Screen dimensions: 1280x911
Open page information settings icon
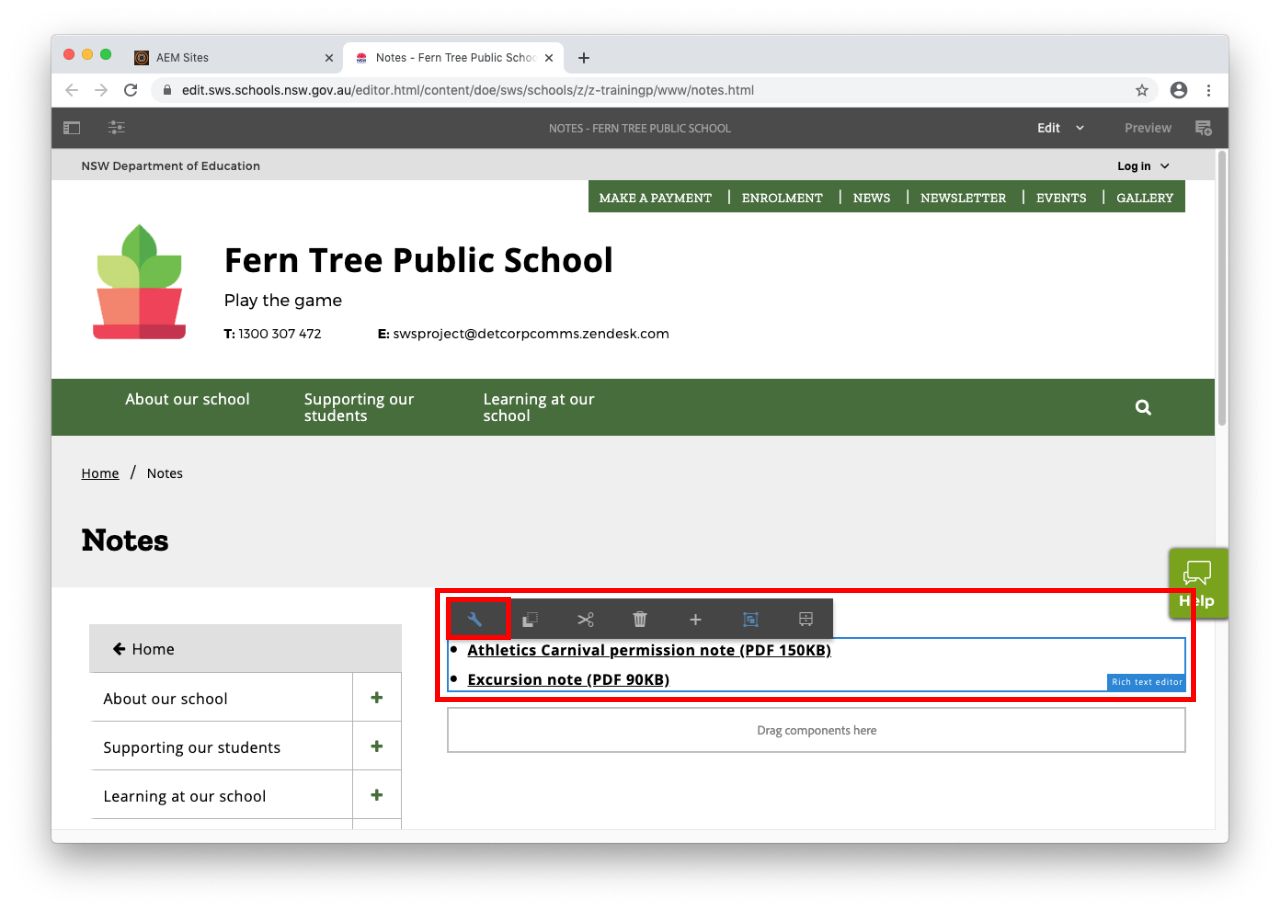[117, 128]
